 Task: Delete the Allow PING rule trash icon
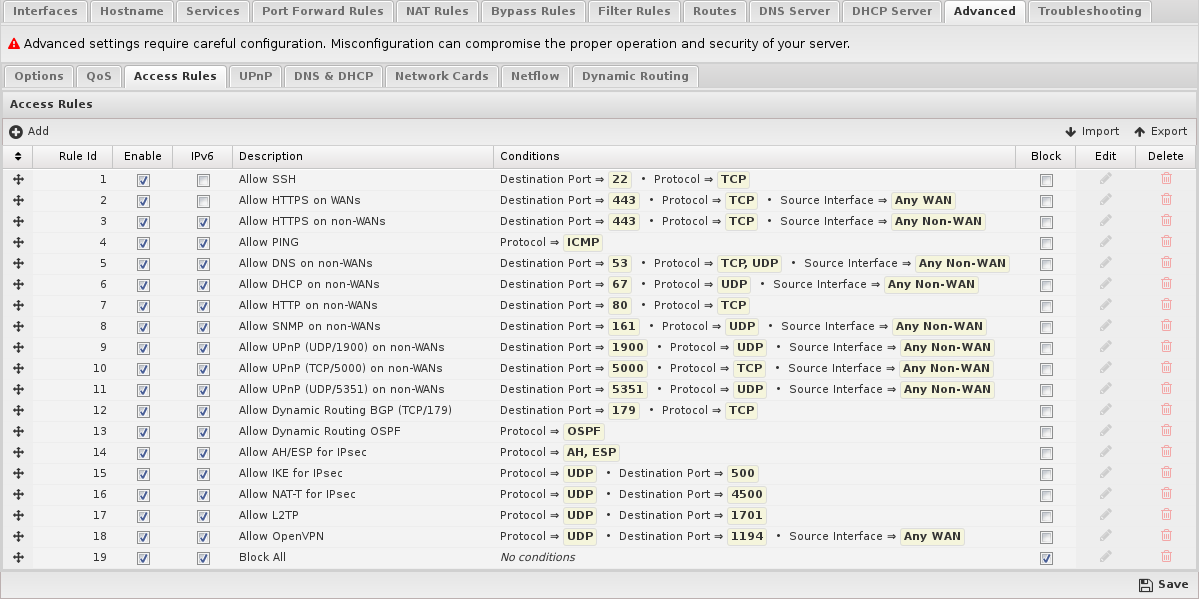pos(1166,243)
